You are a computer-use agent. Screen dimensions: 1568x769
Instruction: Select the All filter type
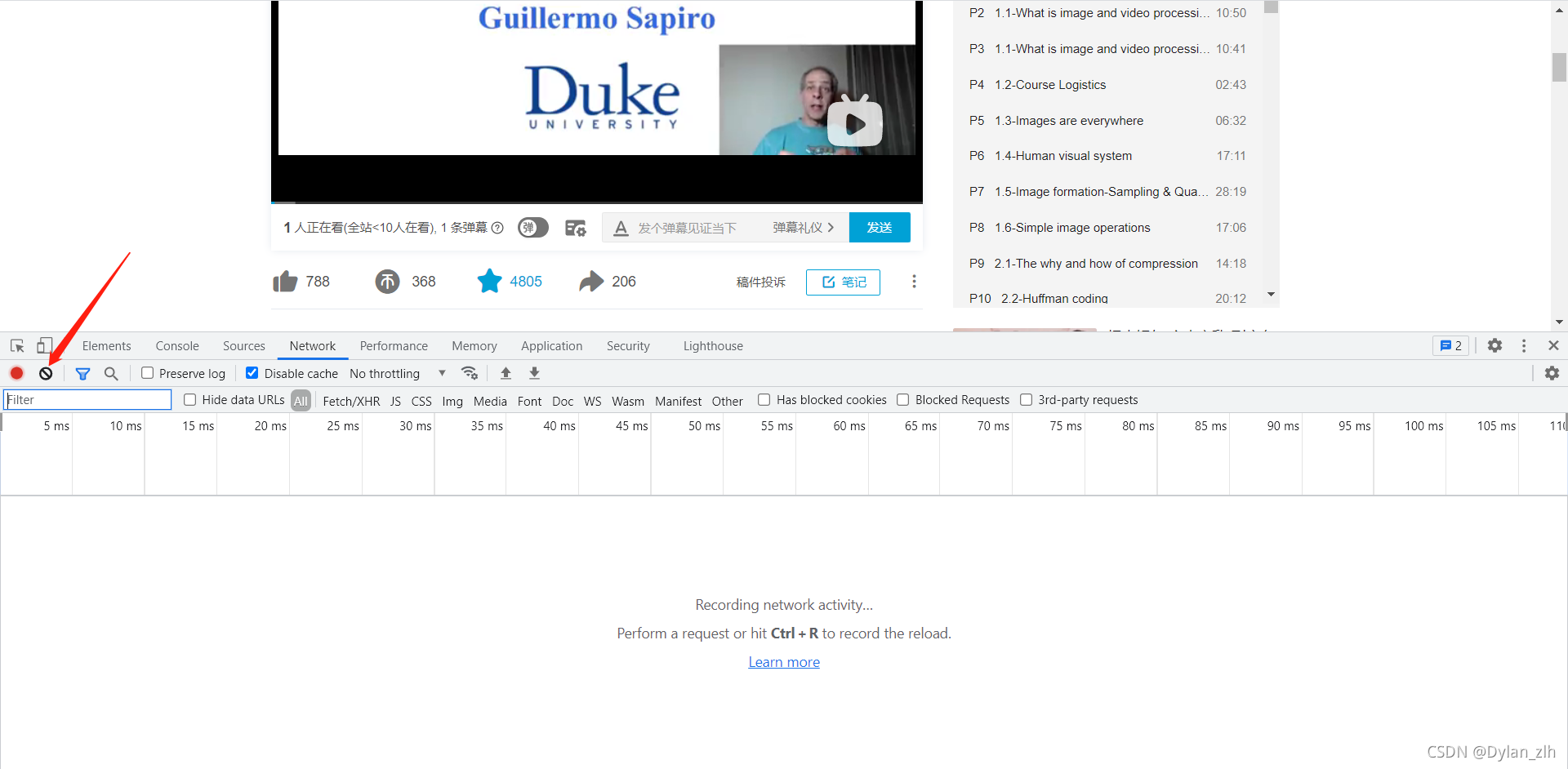(301, 400)
